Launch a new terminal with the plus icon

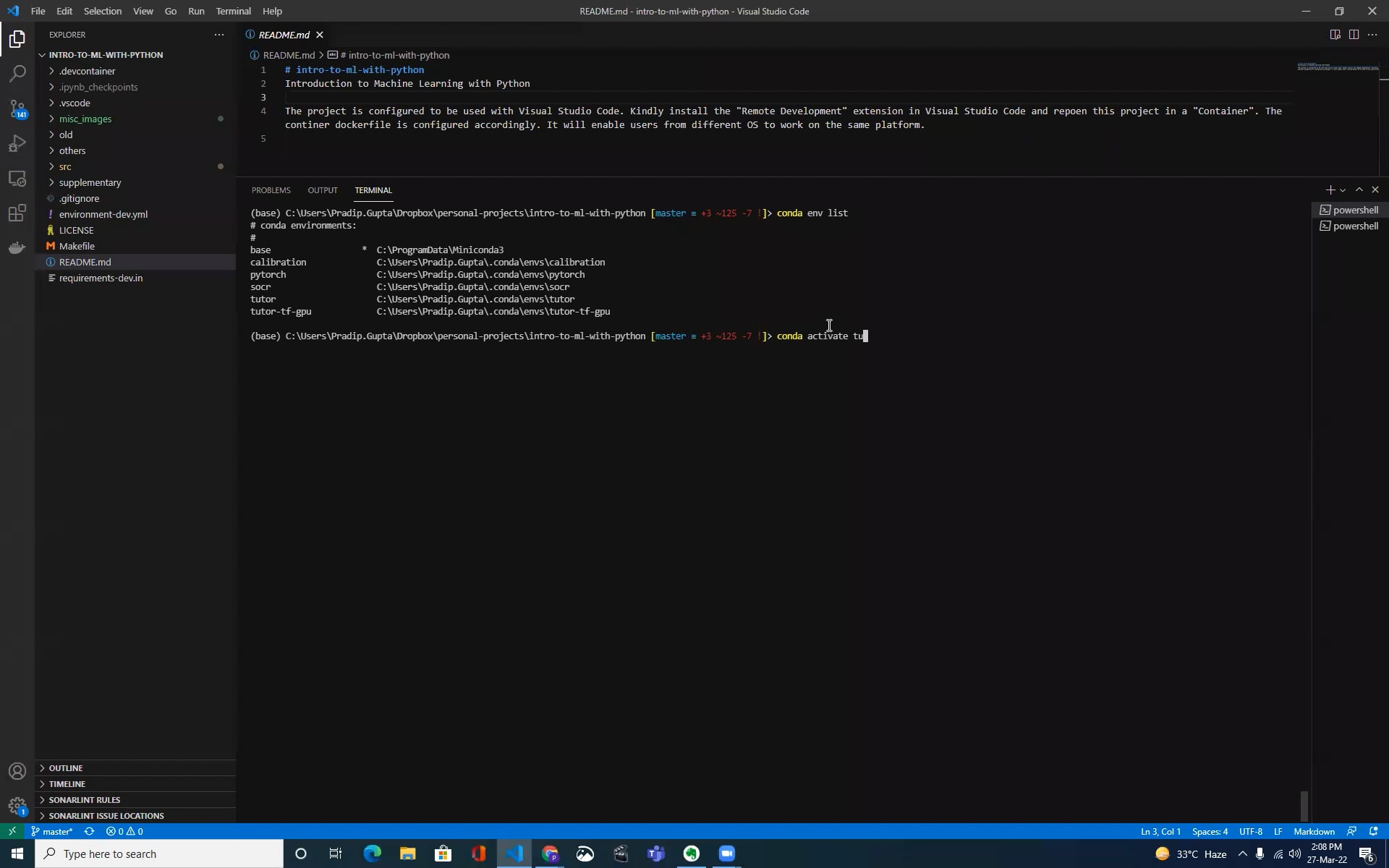tap(1331, 189)
